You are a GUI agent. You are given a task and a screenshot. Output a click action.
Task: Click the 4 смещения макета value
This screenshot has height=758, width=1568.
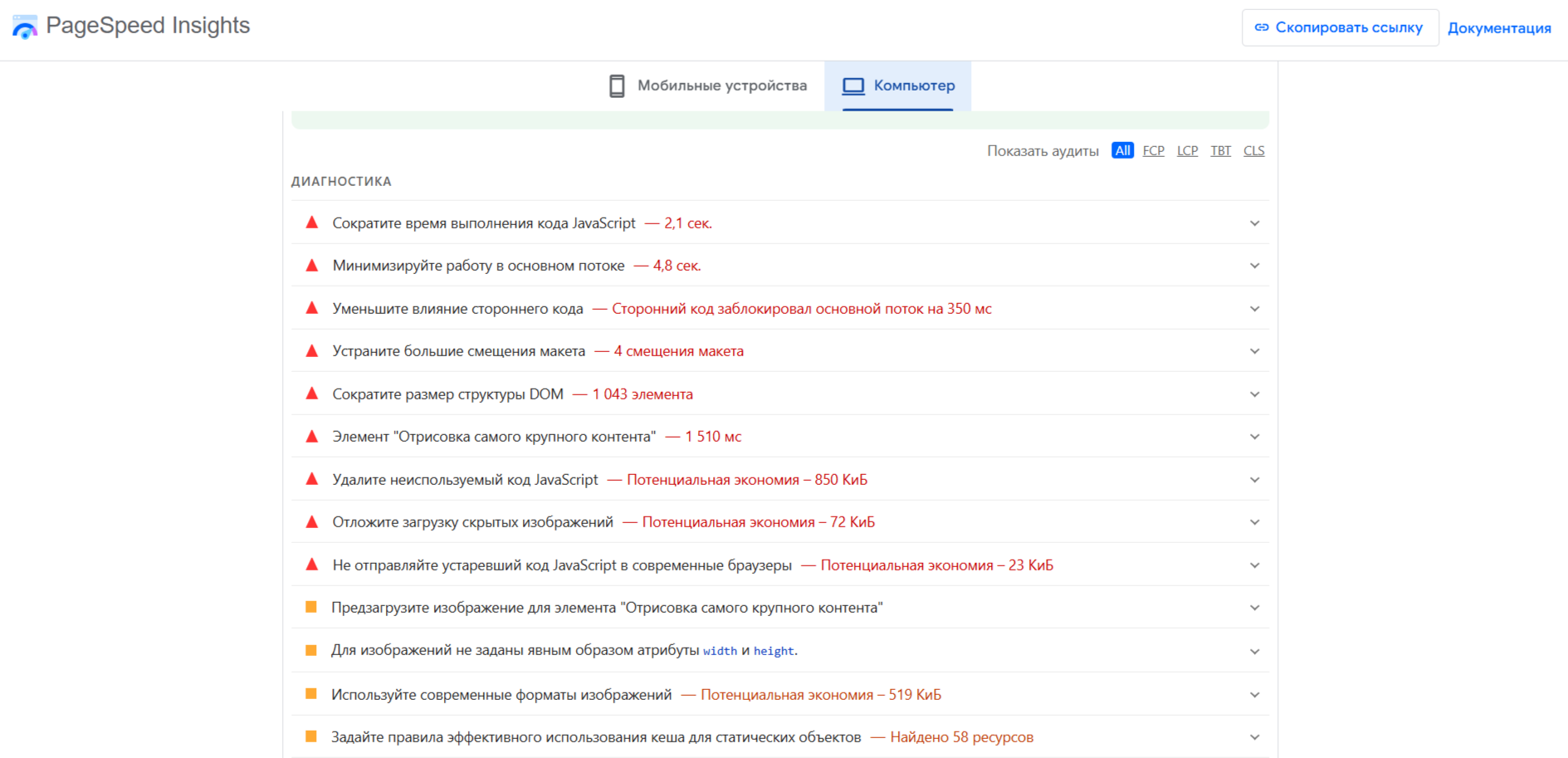[678, 351]
